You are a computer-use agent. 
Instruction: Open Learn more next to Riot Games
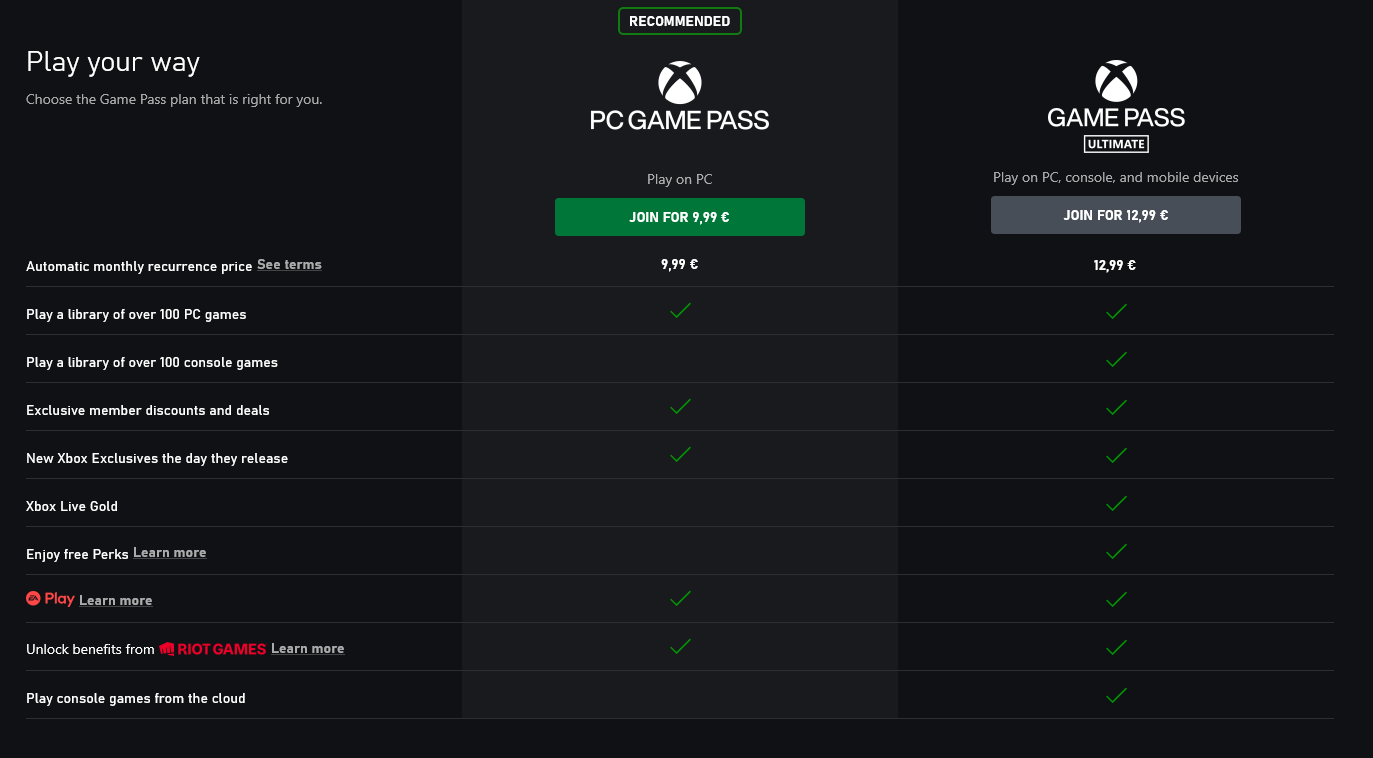pyautogui.click(x=308, y=649)
